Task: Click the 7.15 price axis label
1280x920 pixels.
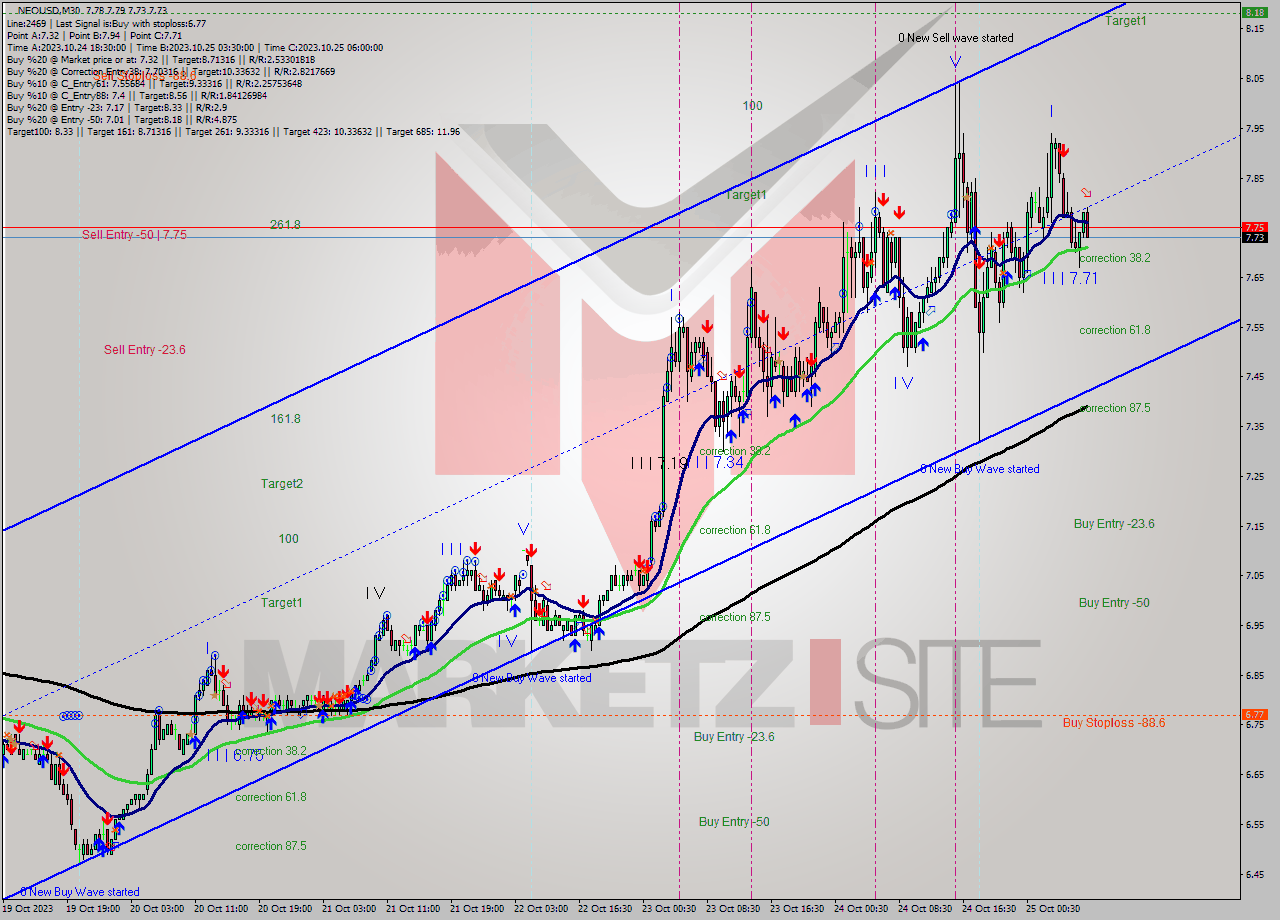Action: [1256, 526]
